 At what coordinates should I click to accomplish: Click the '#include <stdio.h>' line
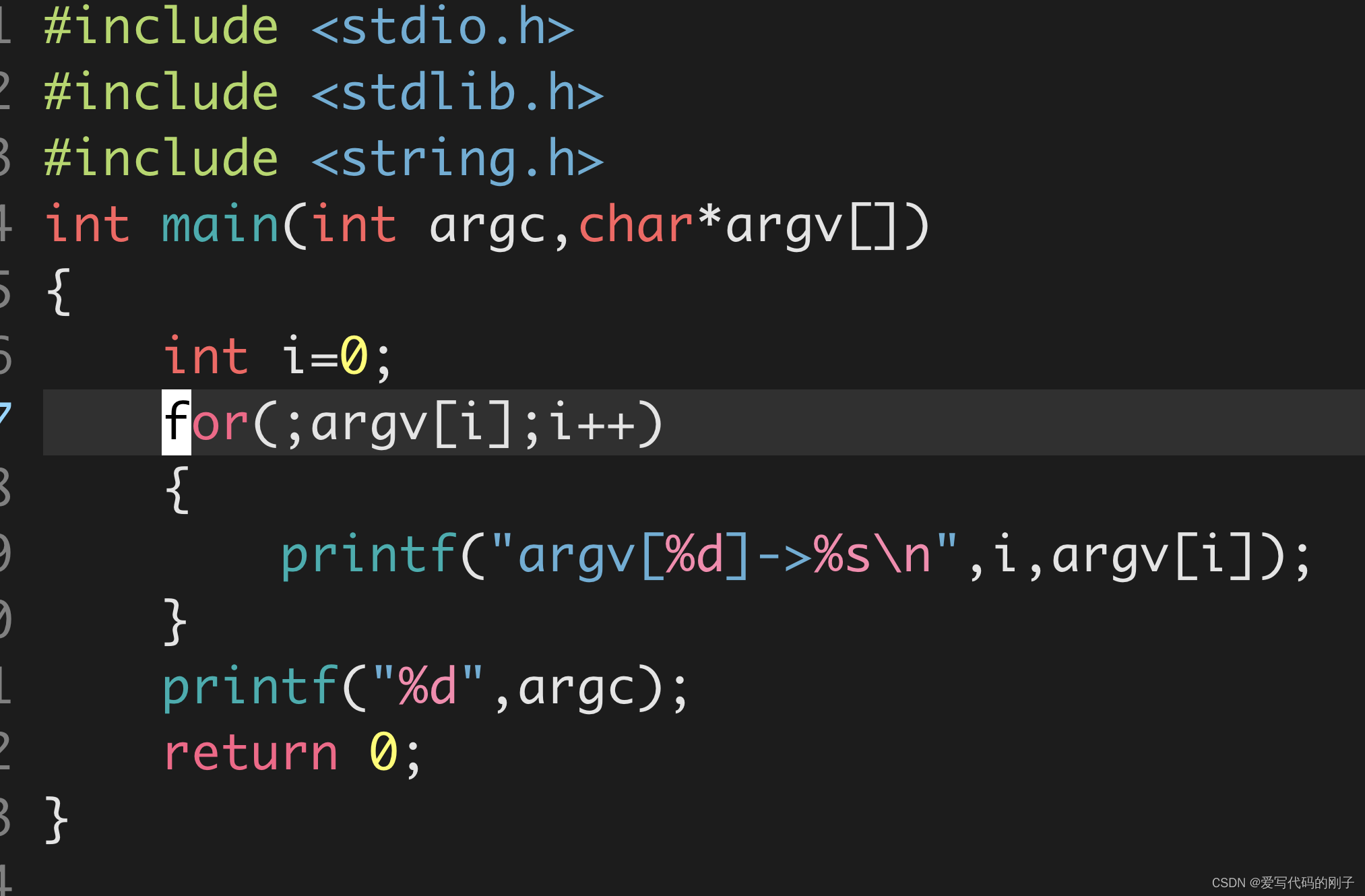pyautogui.click(x=309, y=27)
